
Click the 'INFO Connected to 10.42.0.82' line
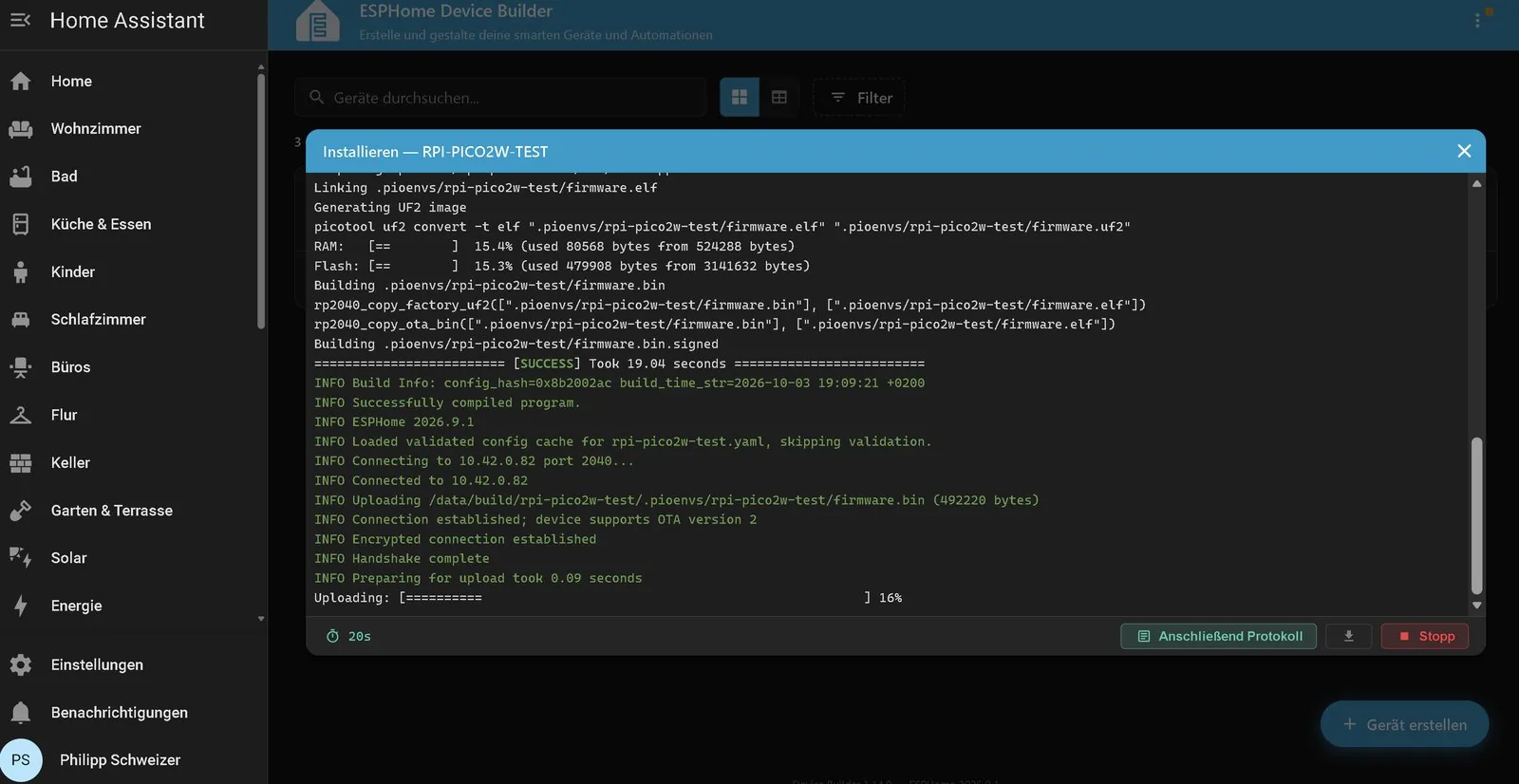tap(421, 481)
